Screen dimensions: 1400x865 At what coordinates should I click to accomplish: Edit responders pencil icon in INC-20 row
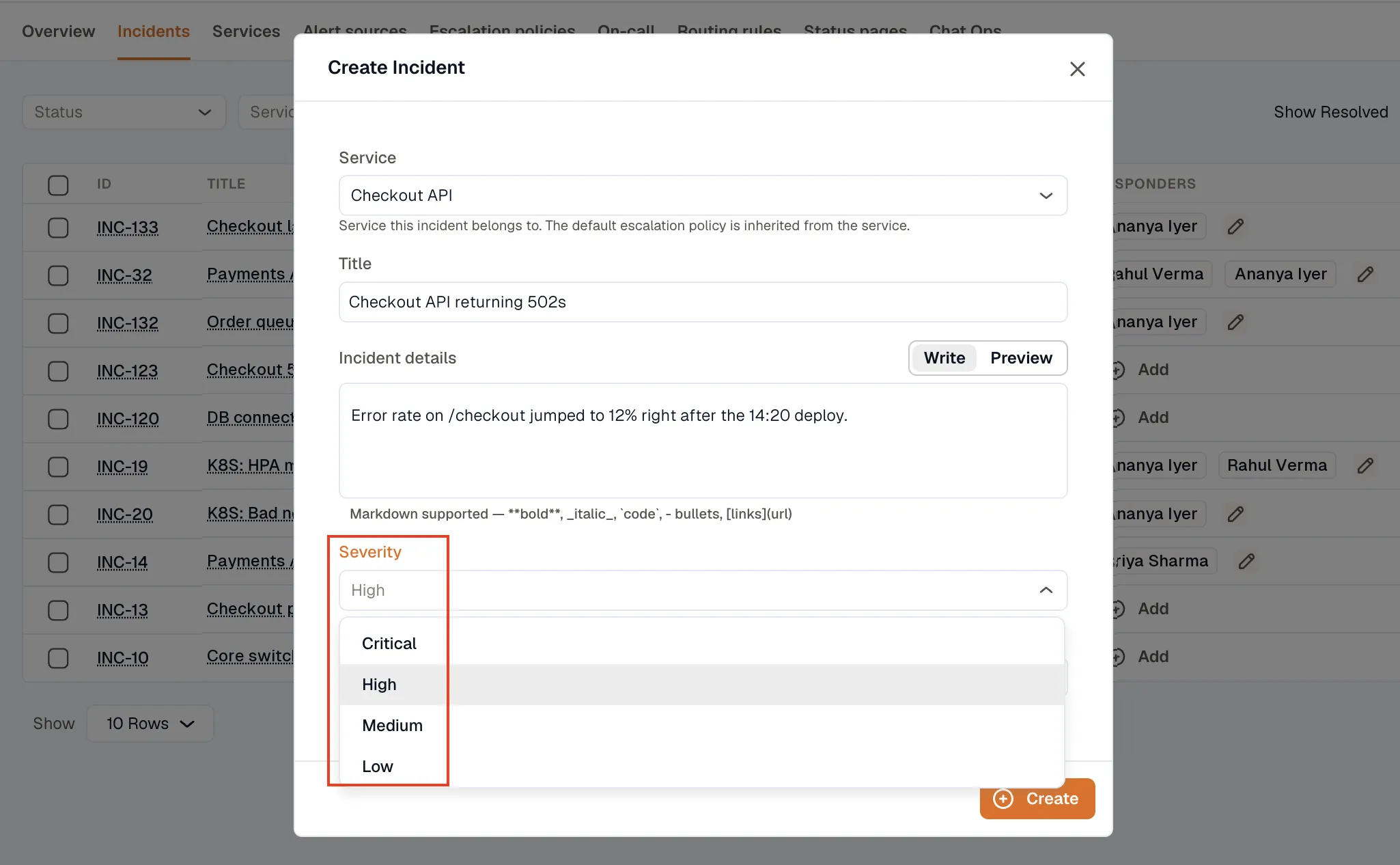click(1235, 514)
